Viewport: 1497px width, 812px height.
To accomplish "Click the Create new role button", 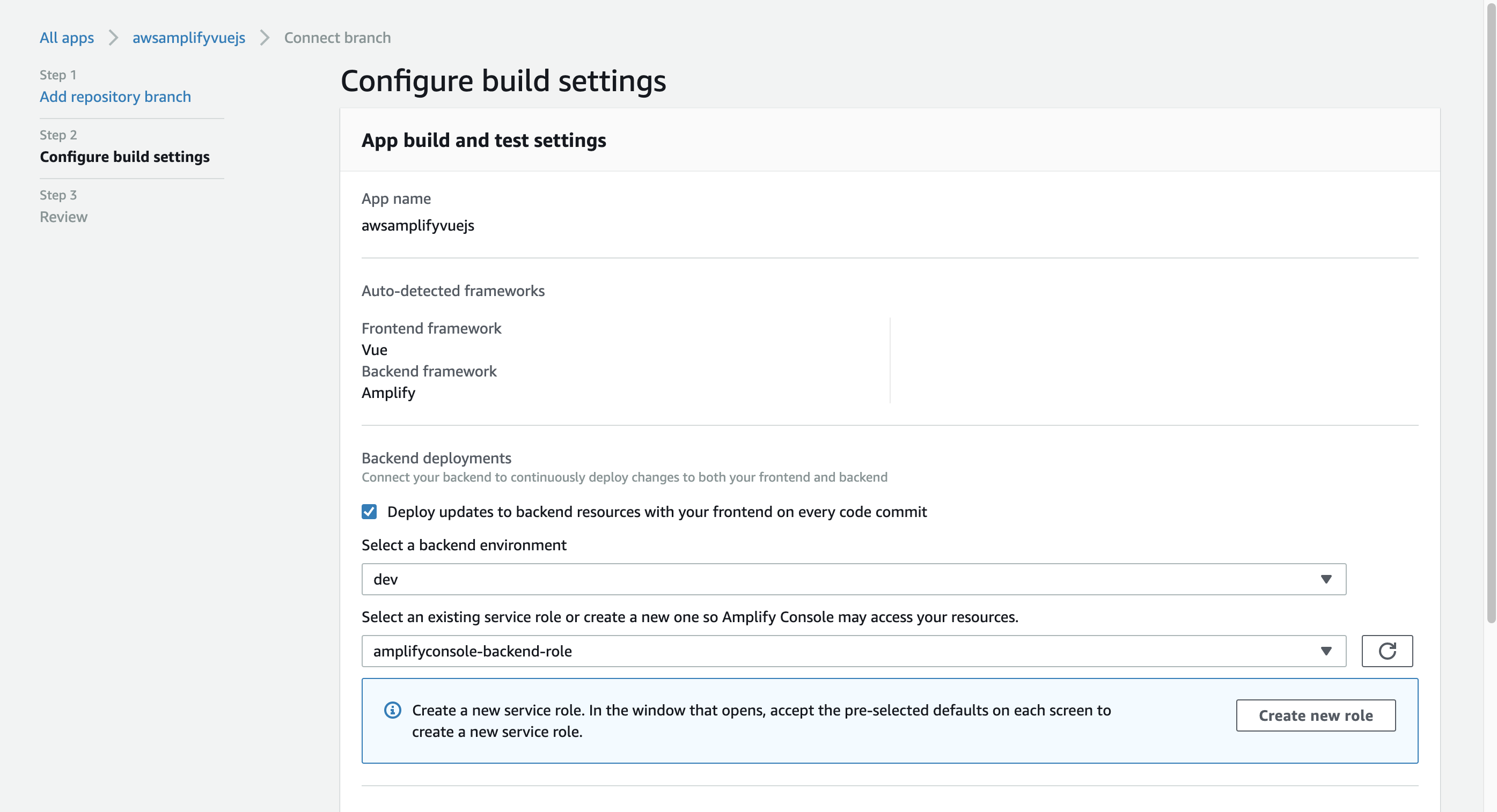I will [1315, 715].
